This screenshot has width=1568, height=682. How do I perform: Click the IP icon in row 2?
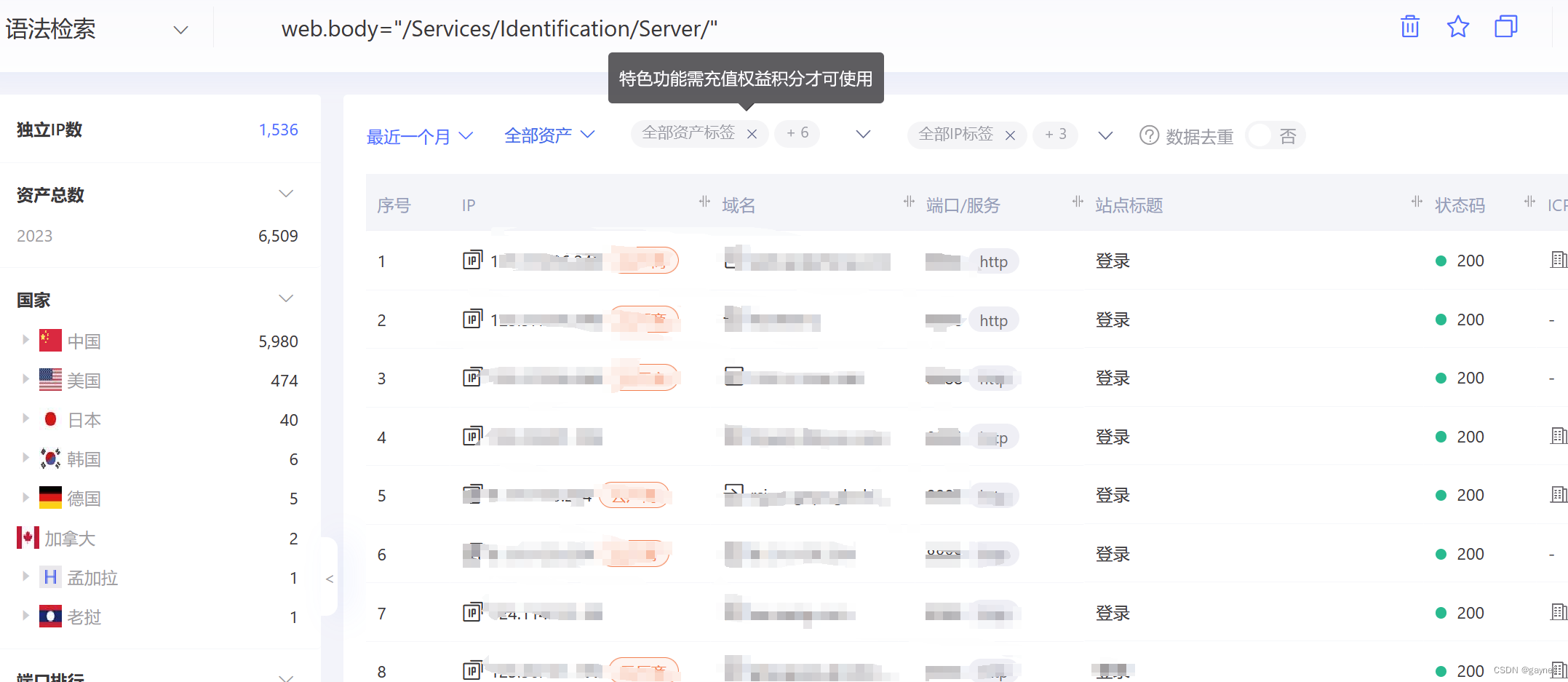click(472, 319)
